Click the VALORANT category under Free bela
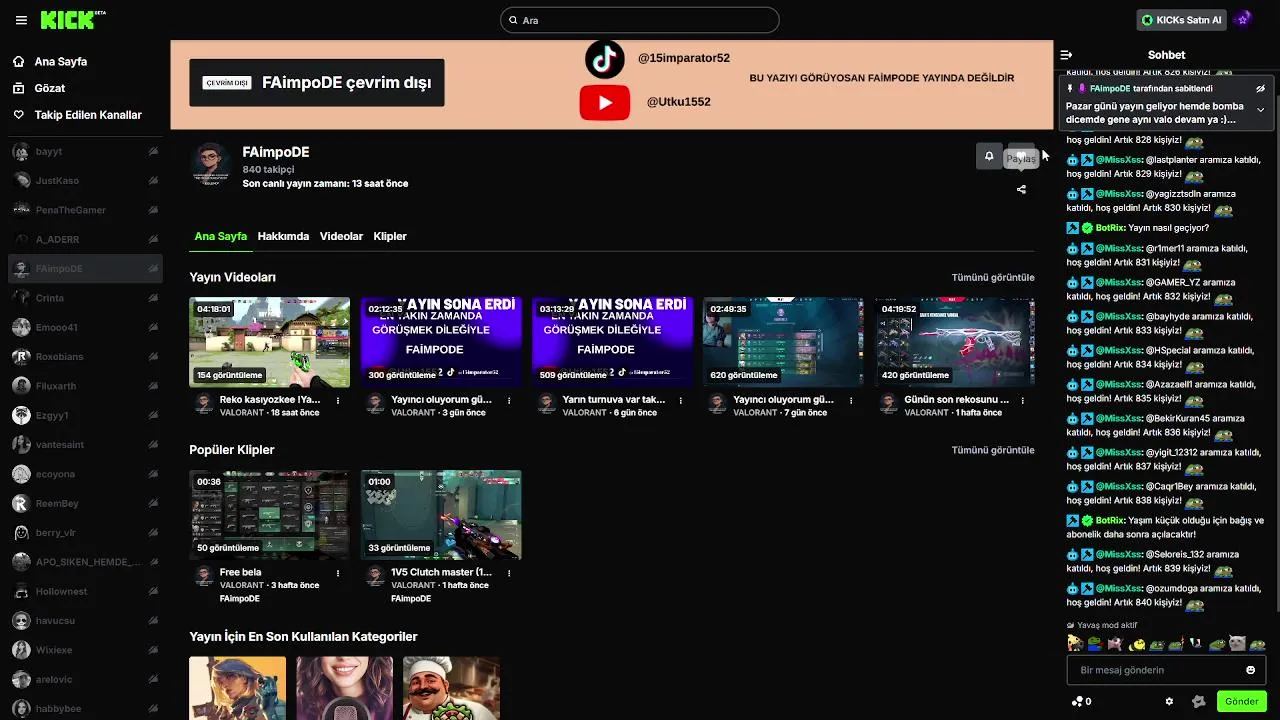This screenshot has width=1280, height=720. [242, 586]
